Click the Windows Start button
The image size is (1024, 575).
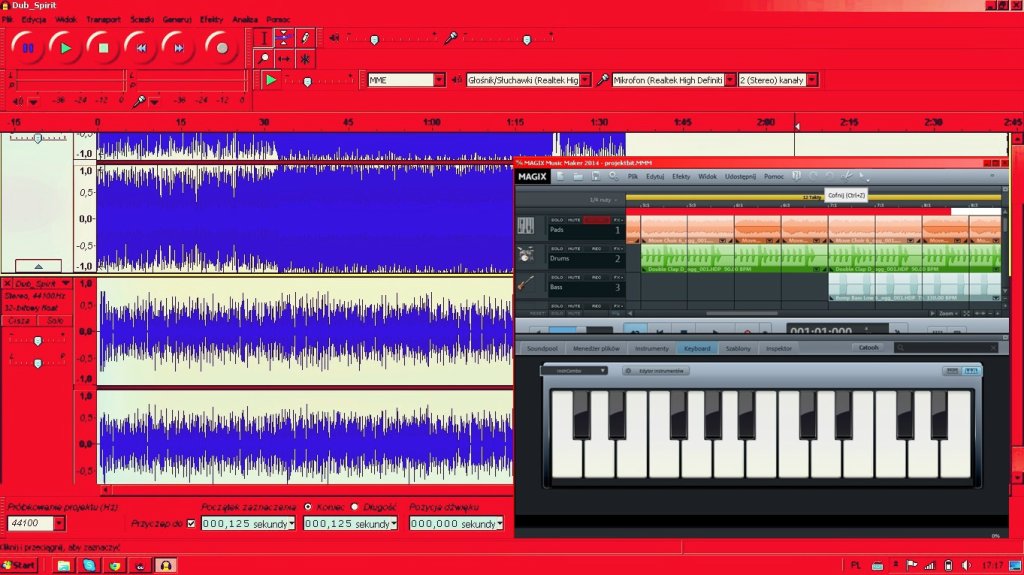(x=19, y=565)
